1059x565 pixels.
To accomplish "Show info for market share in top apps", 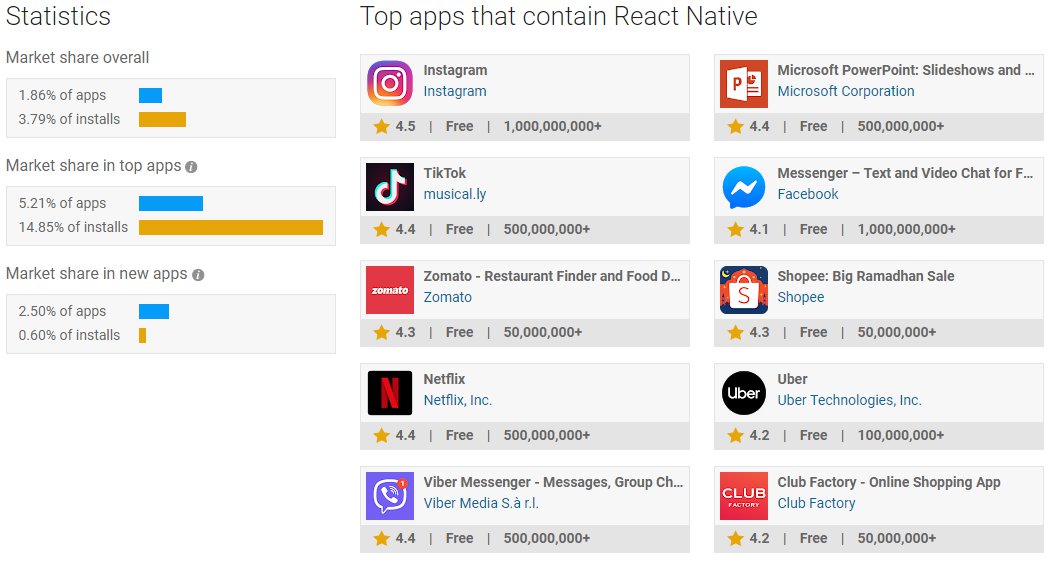I will [x=191, y=167].
